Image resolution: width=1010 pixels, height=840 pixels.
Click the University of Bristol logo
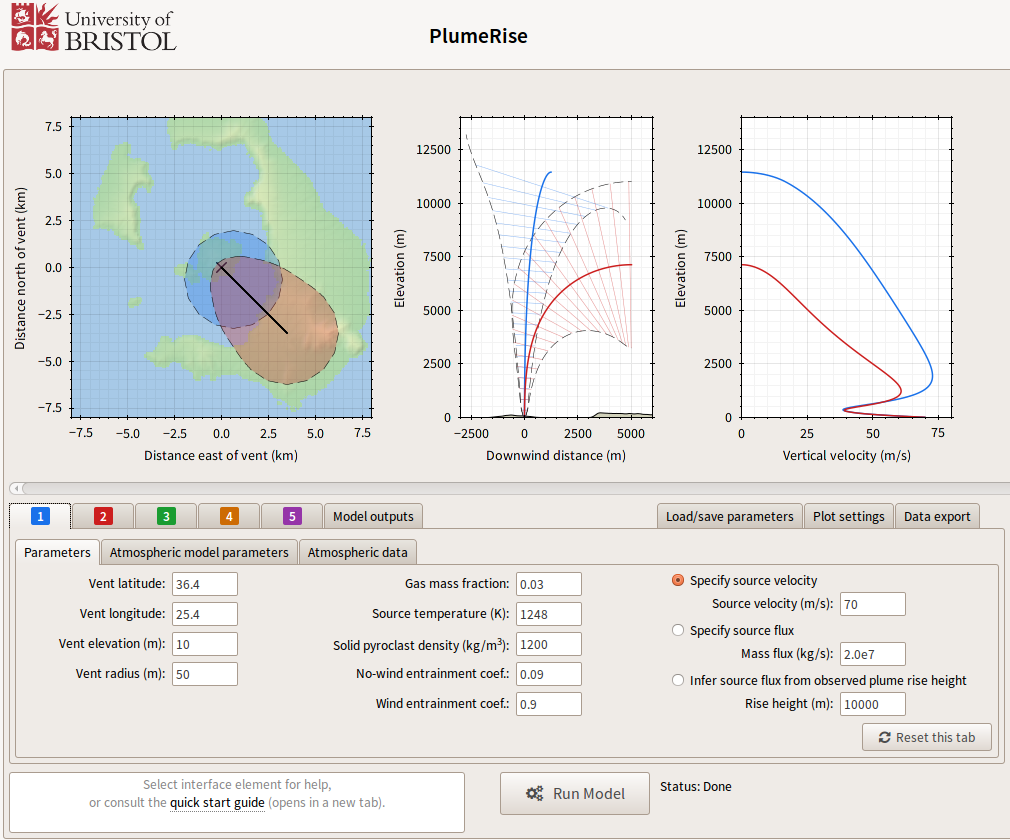pyautogui.click(x=93, y=27)
